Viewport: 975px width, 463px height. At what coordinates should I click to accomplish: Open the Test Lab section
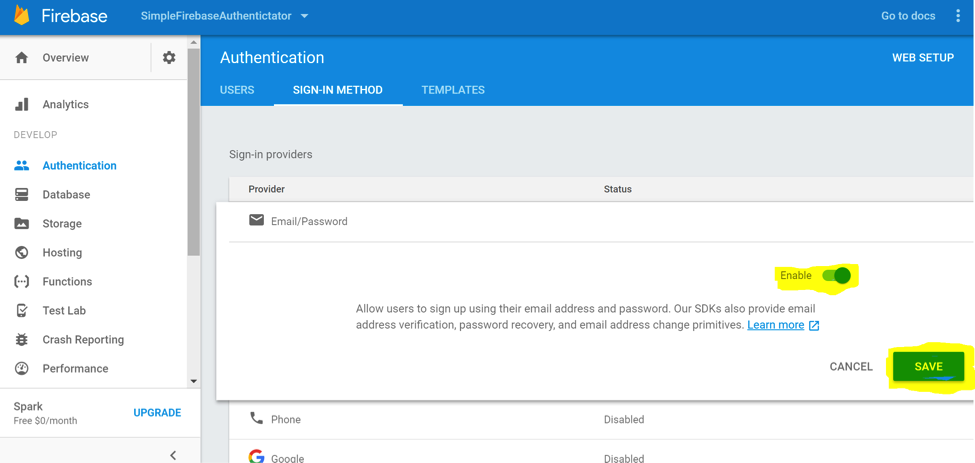click(64, 310)
